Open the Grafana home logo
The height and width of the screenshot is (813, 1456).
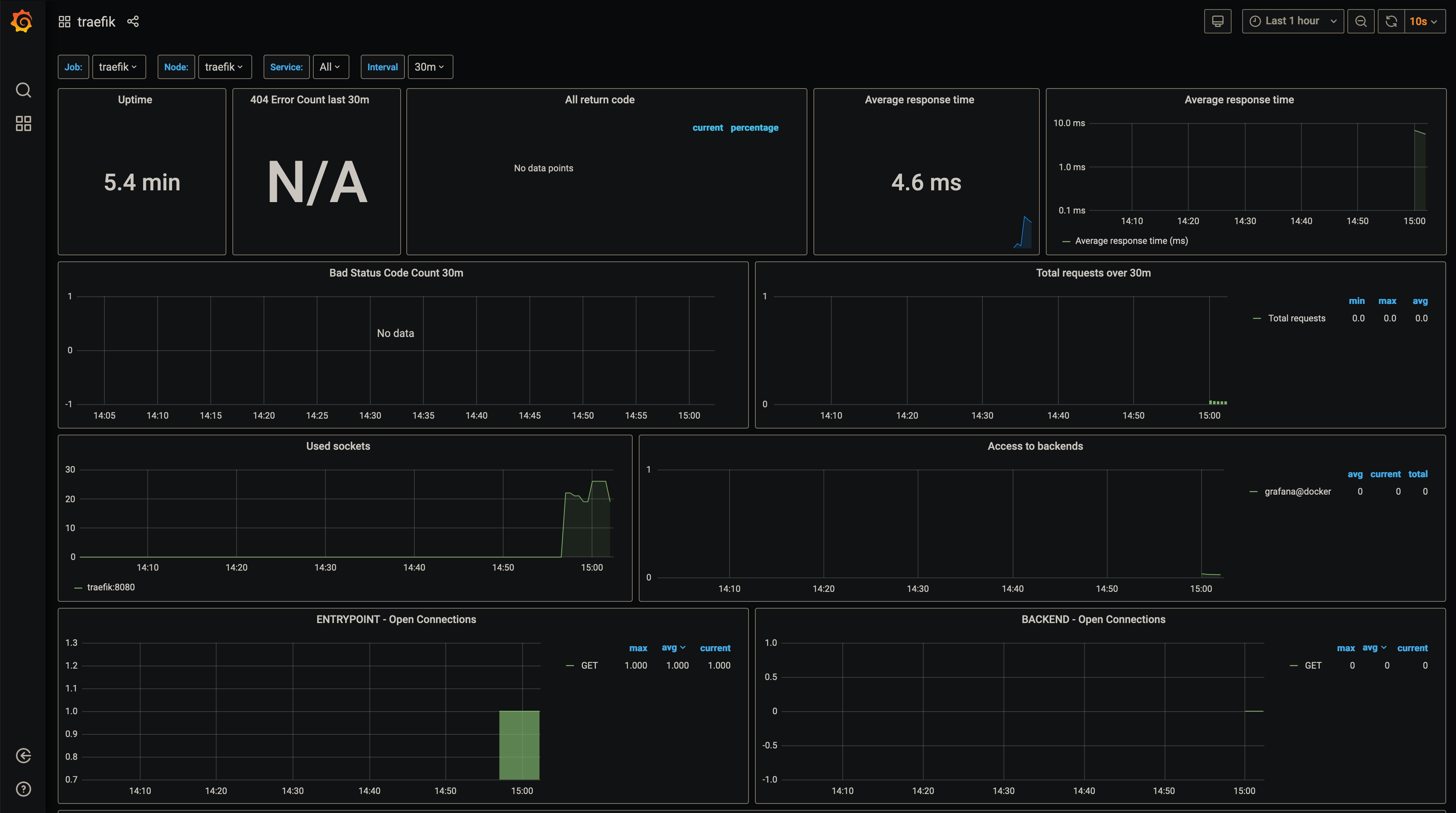click(22, 22)
